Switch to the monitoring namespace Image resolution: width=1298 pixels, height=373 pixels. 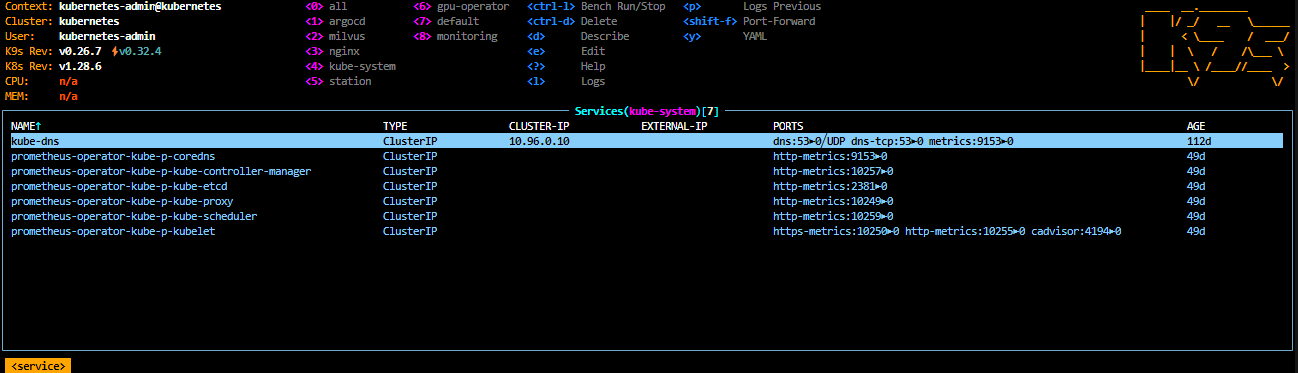click(x=455, y=36)
